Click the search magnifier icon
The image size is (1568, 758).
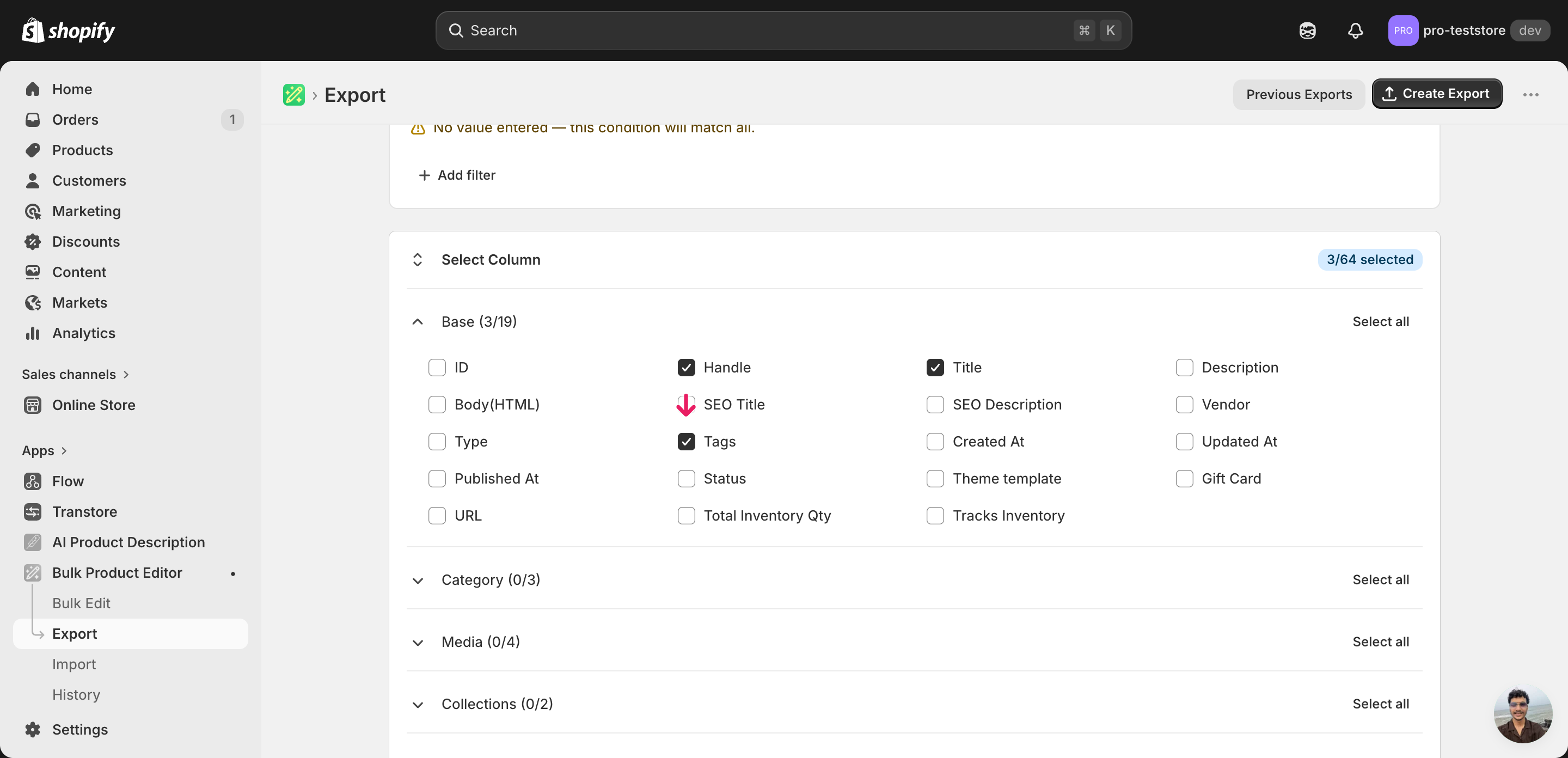456,30
